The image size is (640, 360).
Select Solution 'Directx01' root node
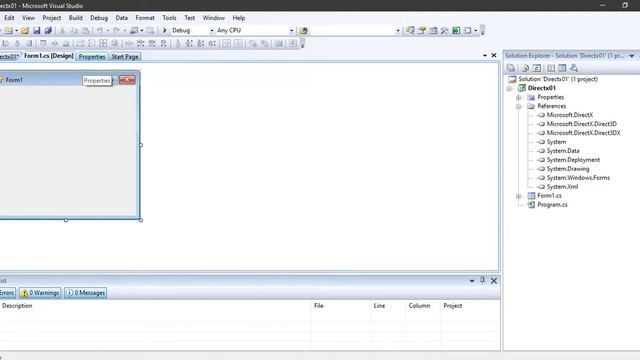(558, 79)
